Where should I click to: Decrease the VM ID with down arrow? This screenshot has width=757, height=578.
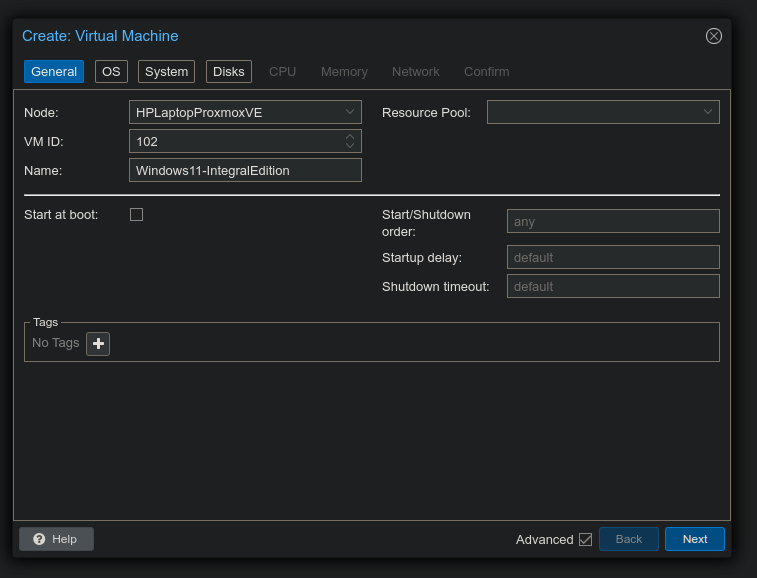(x=350, y=146)
